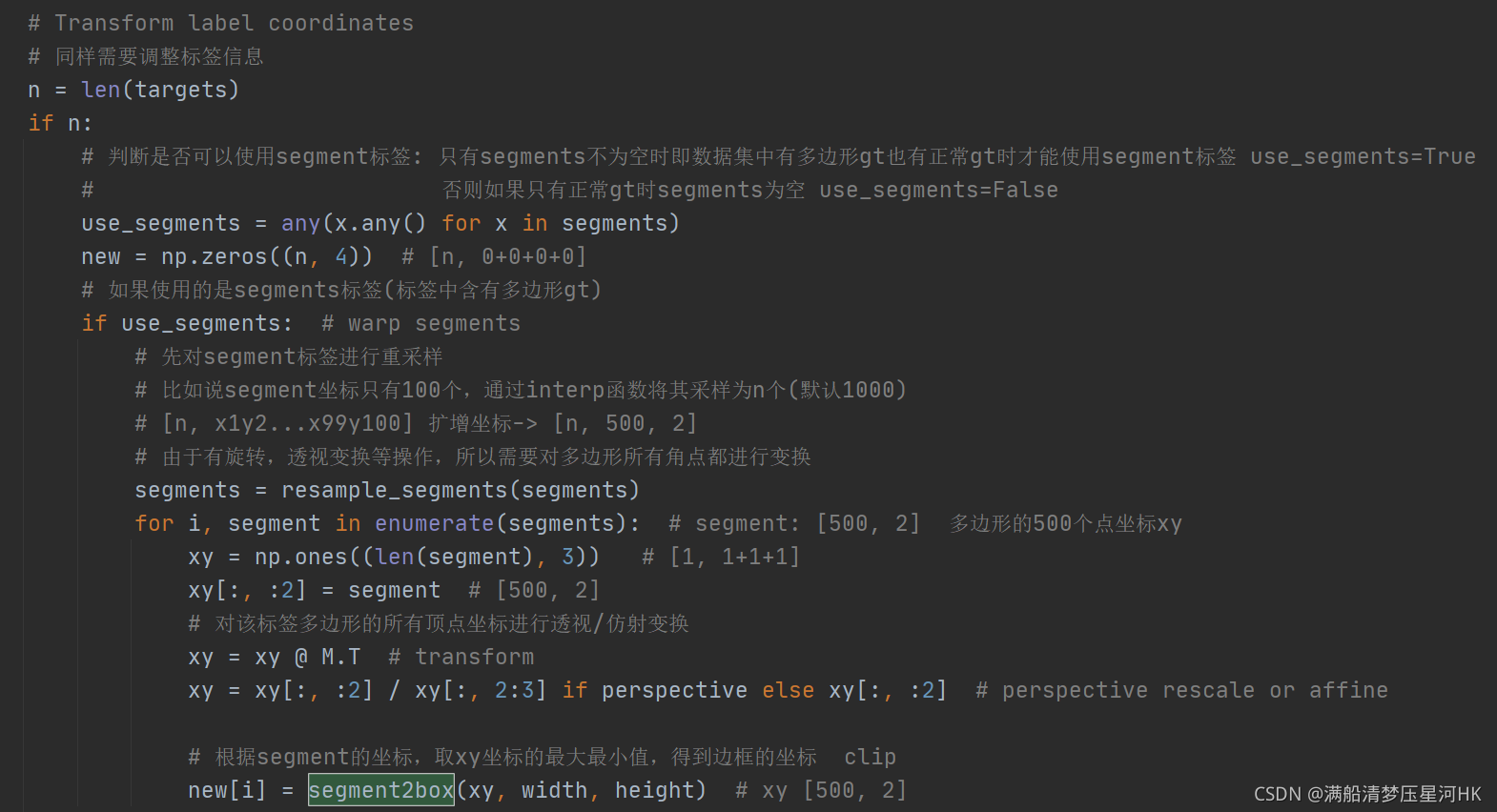Click the comment '# 对该标签多边形的所有顶点坐标进行透视/仿射变换'
This screenshot has width=1497, height=812.
pyautogui.click(x=439, y=623)
